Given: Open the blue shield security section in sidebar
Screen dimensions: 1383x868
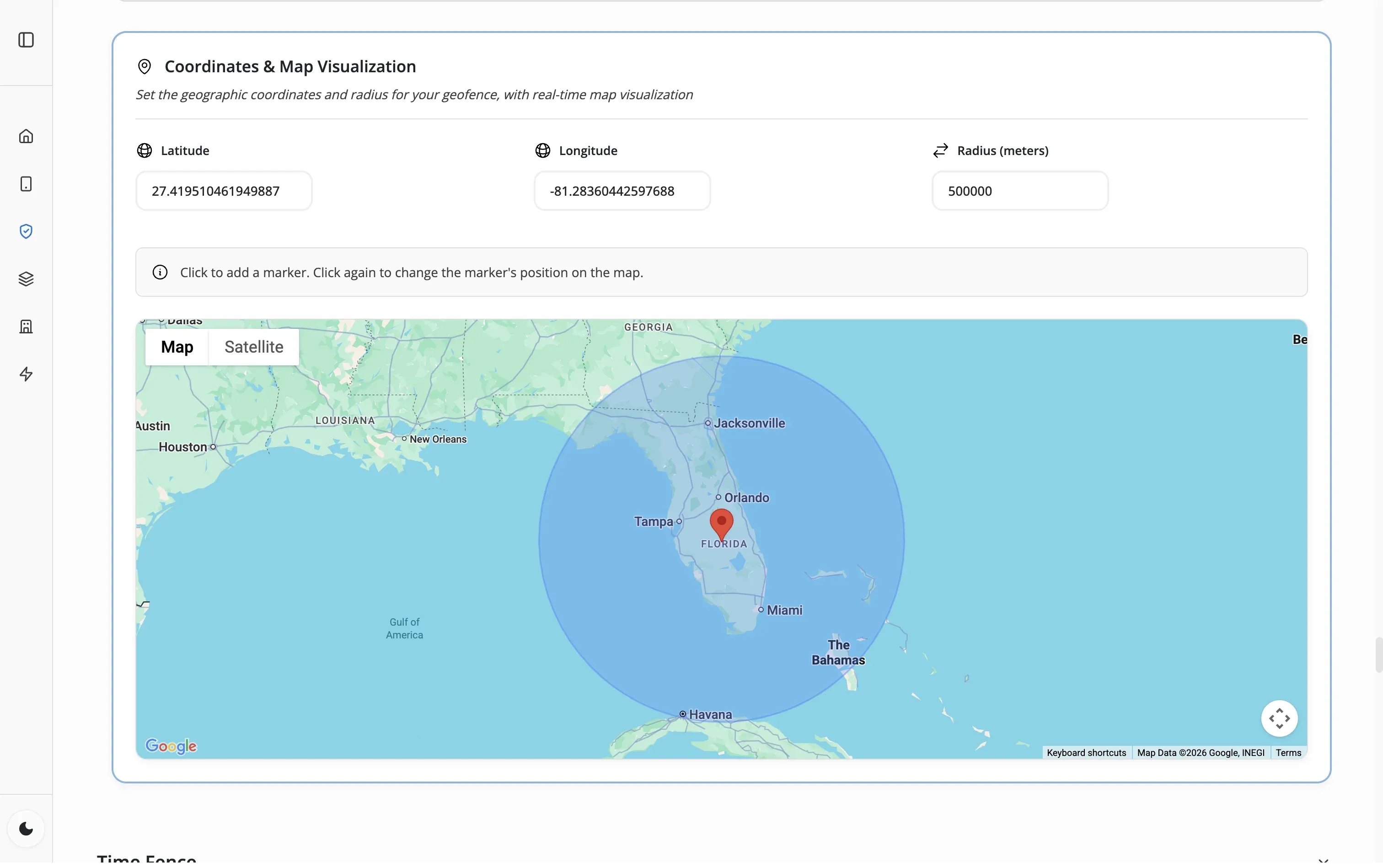Looking at the screenshot, I should tap(26, 231).
